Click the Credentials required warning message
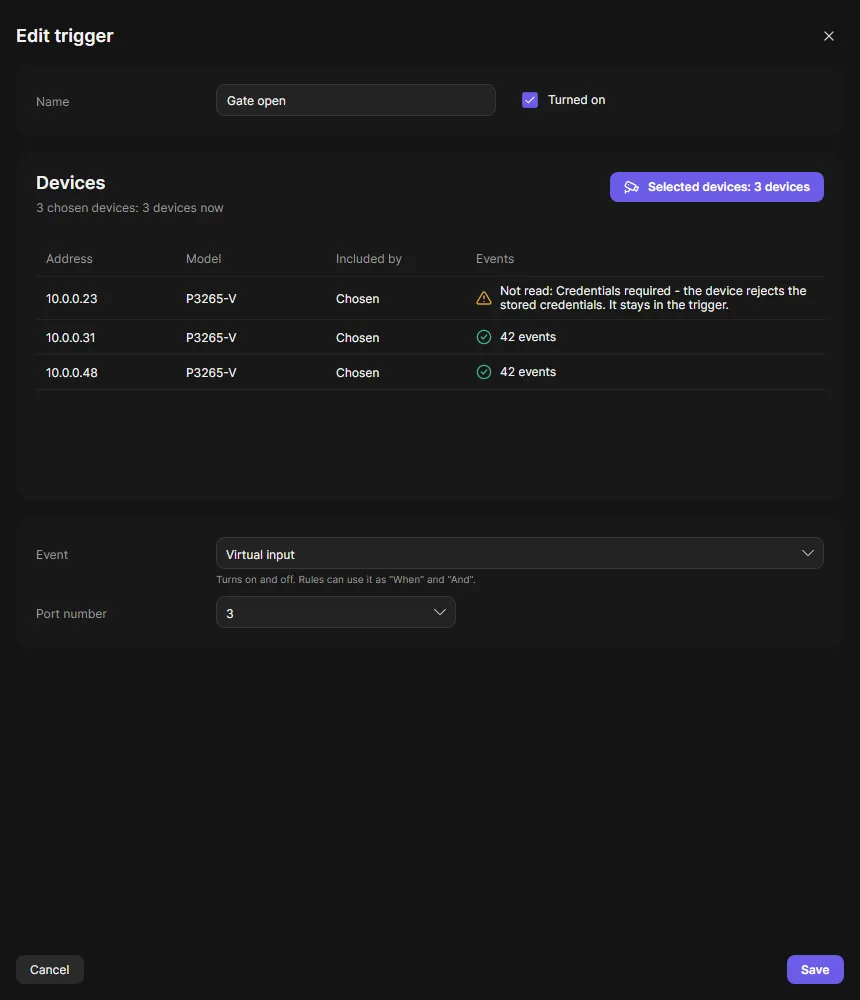This screenshot has width=860, height=1000. (653, 298)
